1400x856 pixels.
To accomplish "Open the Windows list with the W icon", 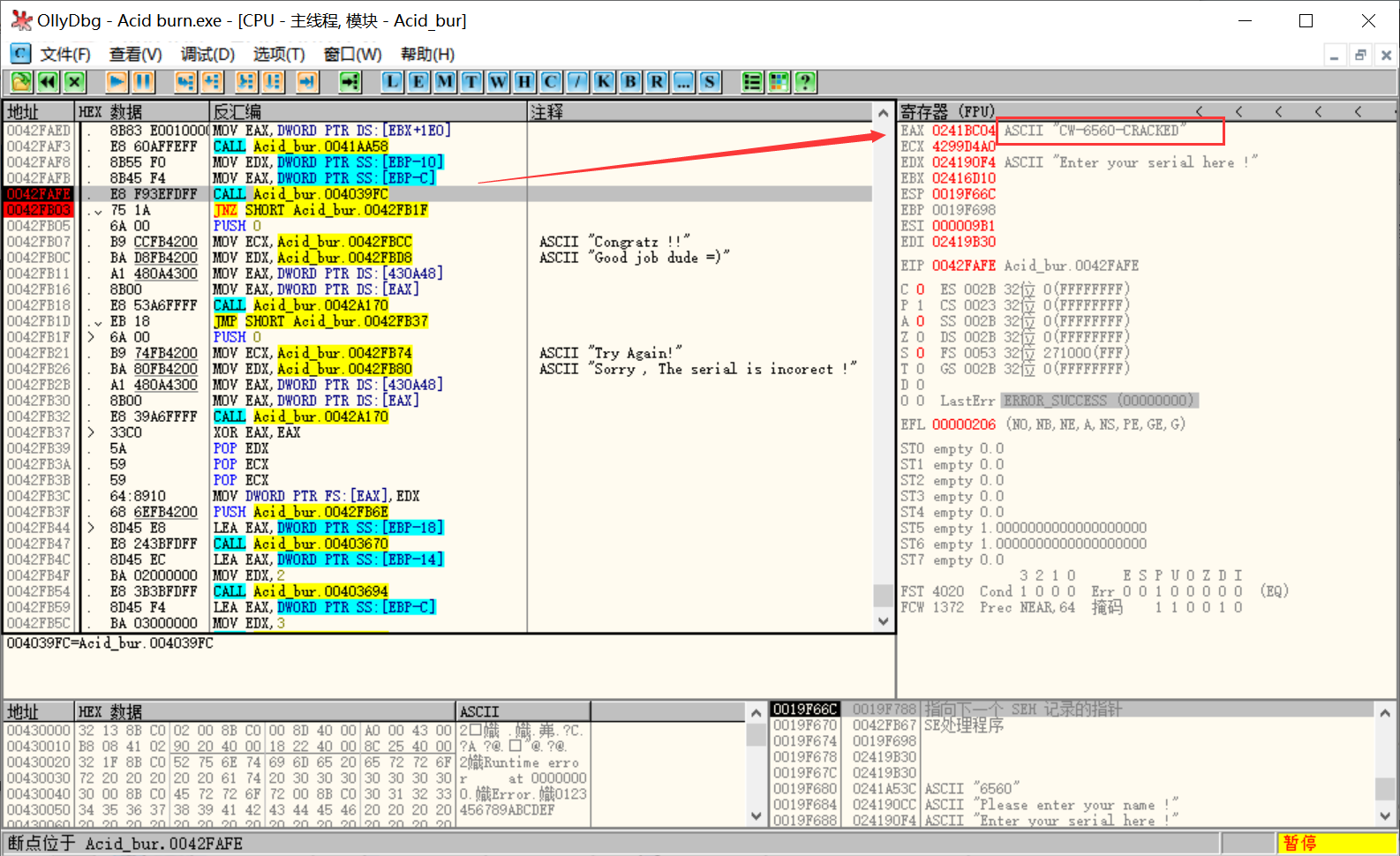I will [x=498, y=82].
